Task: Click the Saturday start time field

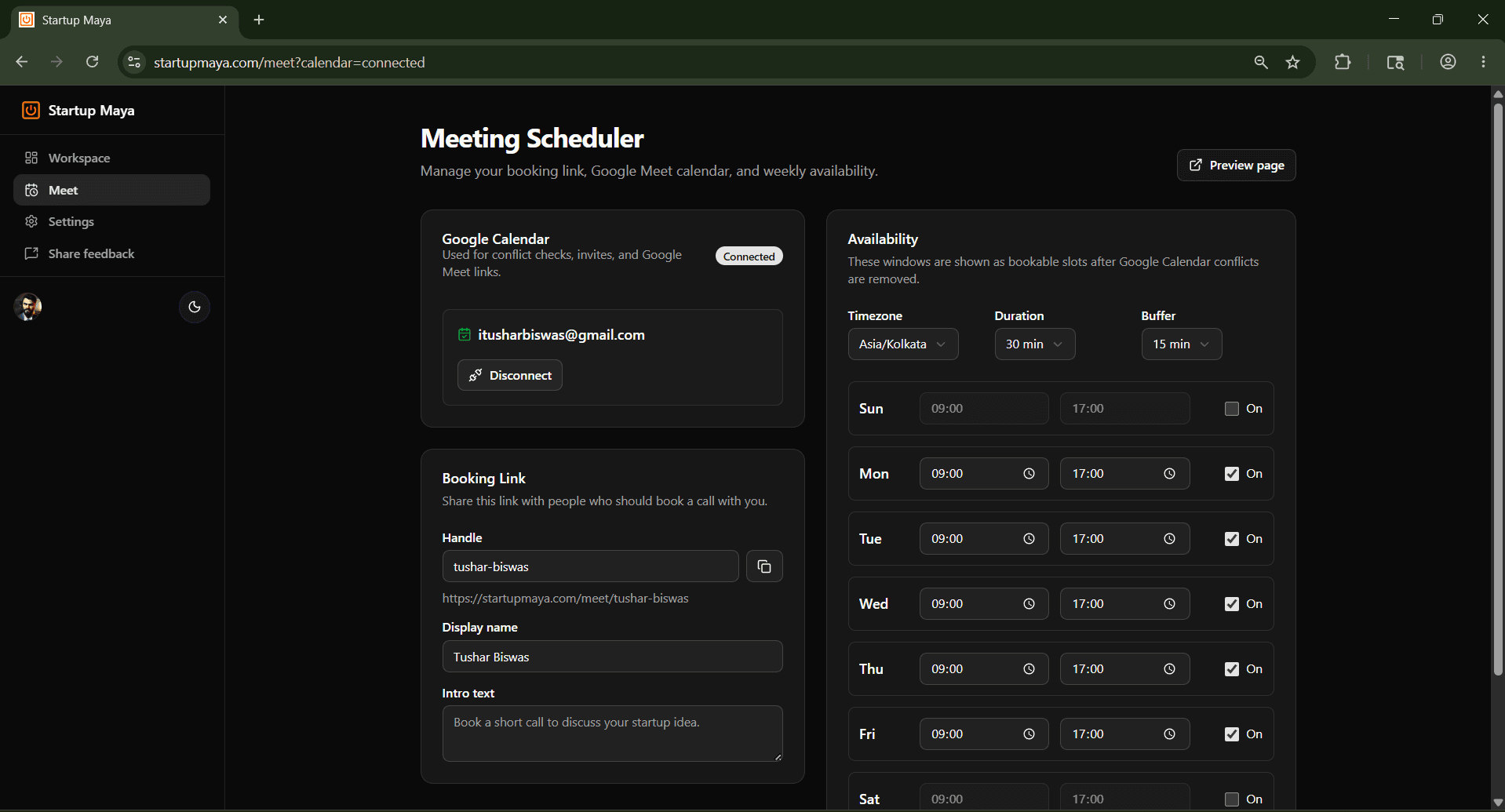Action: [x=984, y=797]
